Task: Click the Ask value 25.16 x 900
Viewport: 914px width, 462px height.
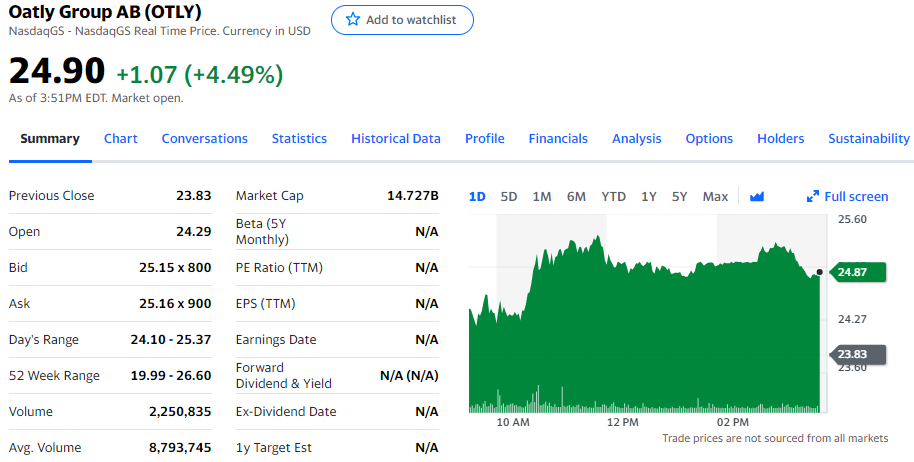Action: point(175,304)
